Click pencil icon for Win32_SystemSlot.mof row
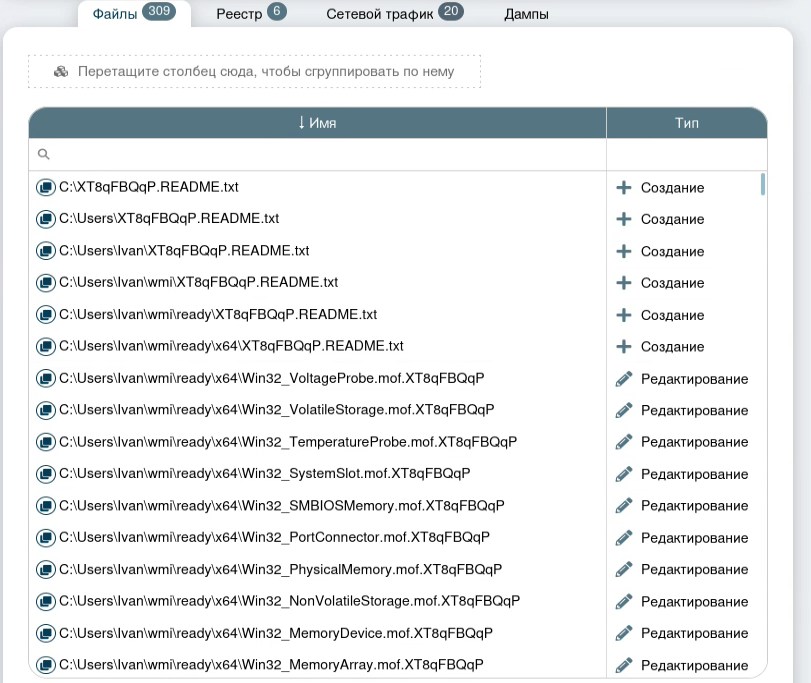The width and height of the screenshot is (811, 683). [x=624, y=474]
